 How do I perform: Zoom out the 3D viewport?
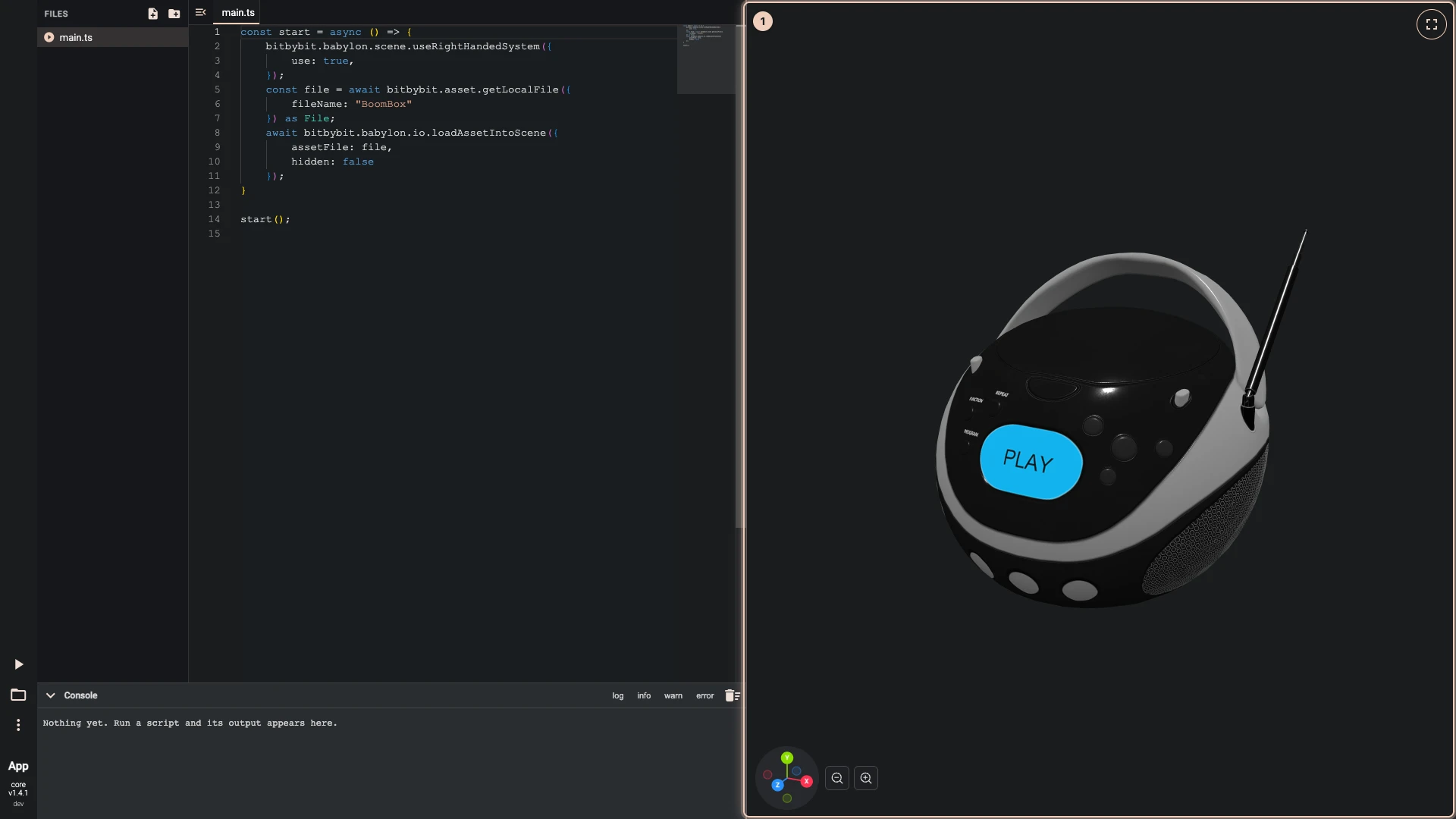(x=837, y=778)
